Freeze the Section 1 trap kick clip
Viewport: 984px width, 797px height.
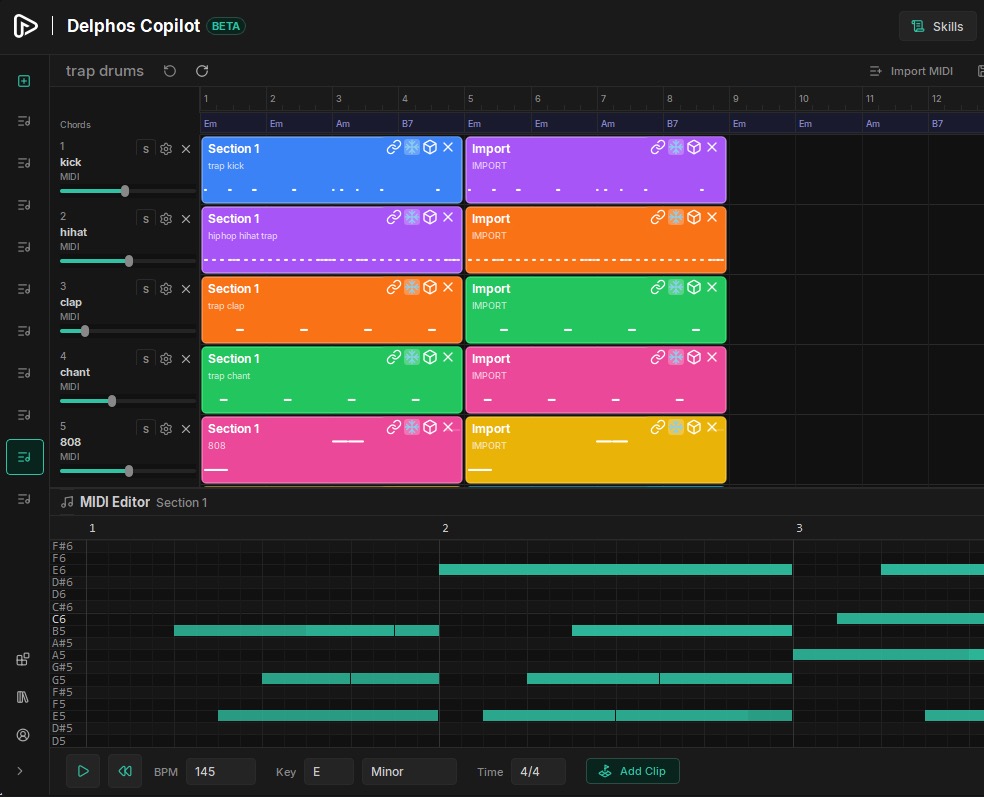tap(412, 147)
